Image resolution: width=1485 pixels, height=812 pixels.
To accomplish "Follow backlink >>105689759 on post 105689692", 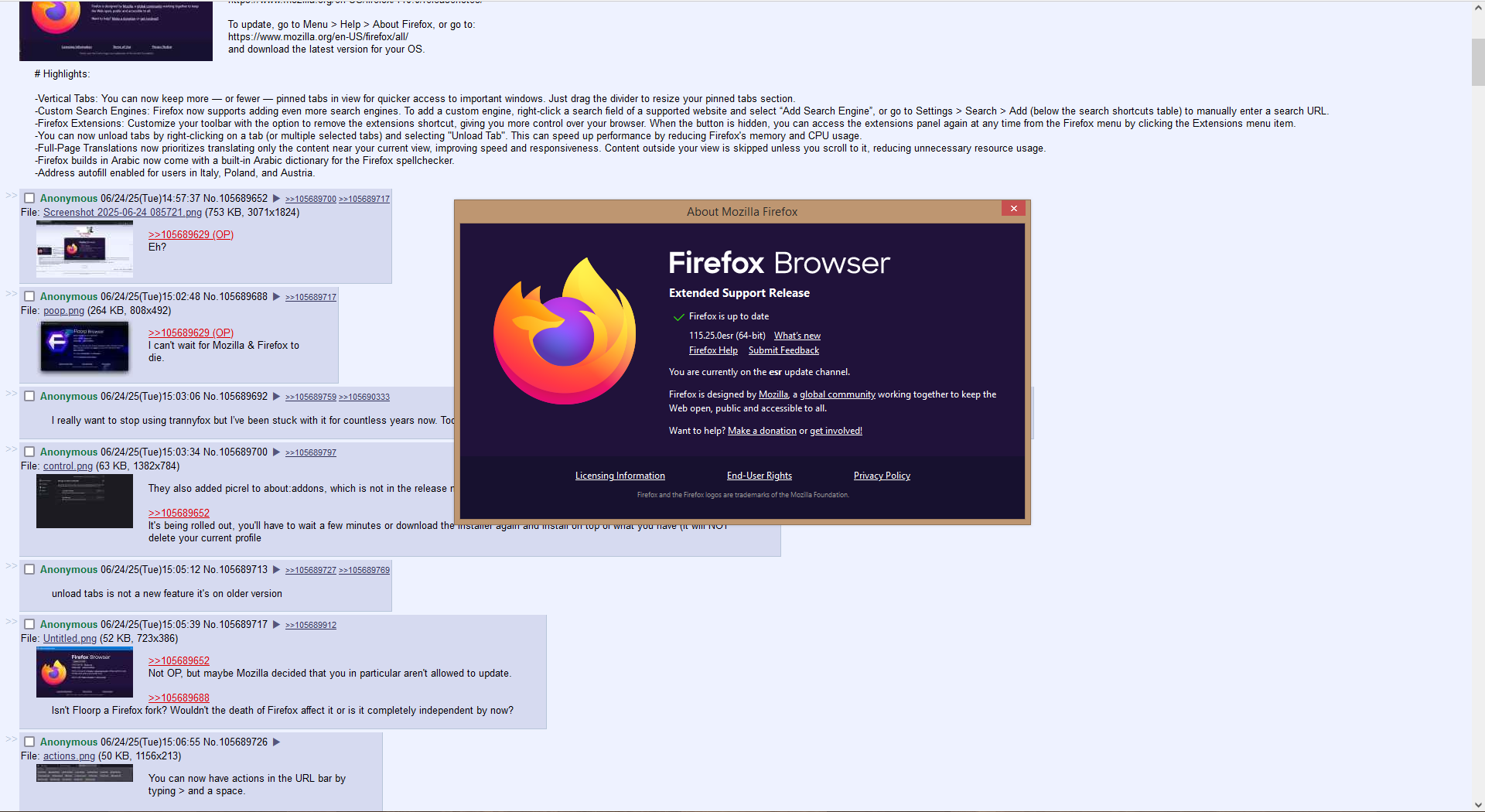I will click(x=311, y=397).
